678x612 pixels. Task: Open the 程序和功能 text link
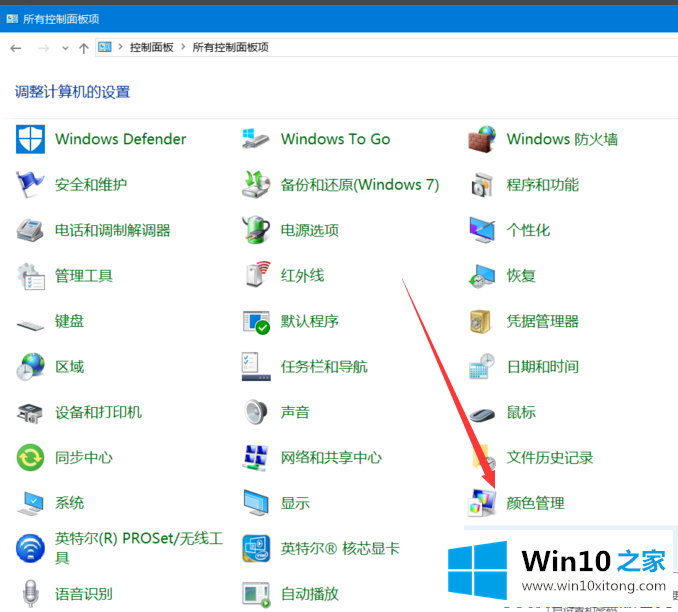tap(543, 185)
